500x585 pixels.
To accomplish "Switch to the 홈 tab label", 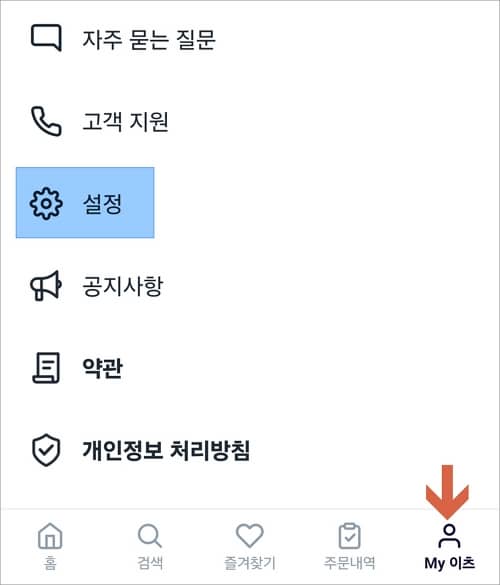I will click(50, 563).
